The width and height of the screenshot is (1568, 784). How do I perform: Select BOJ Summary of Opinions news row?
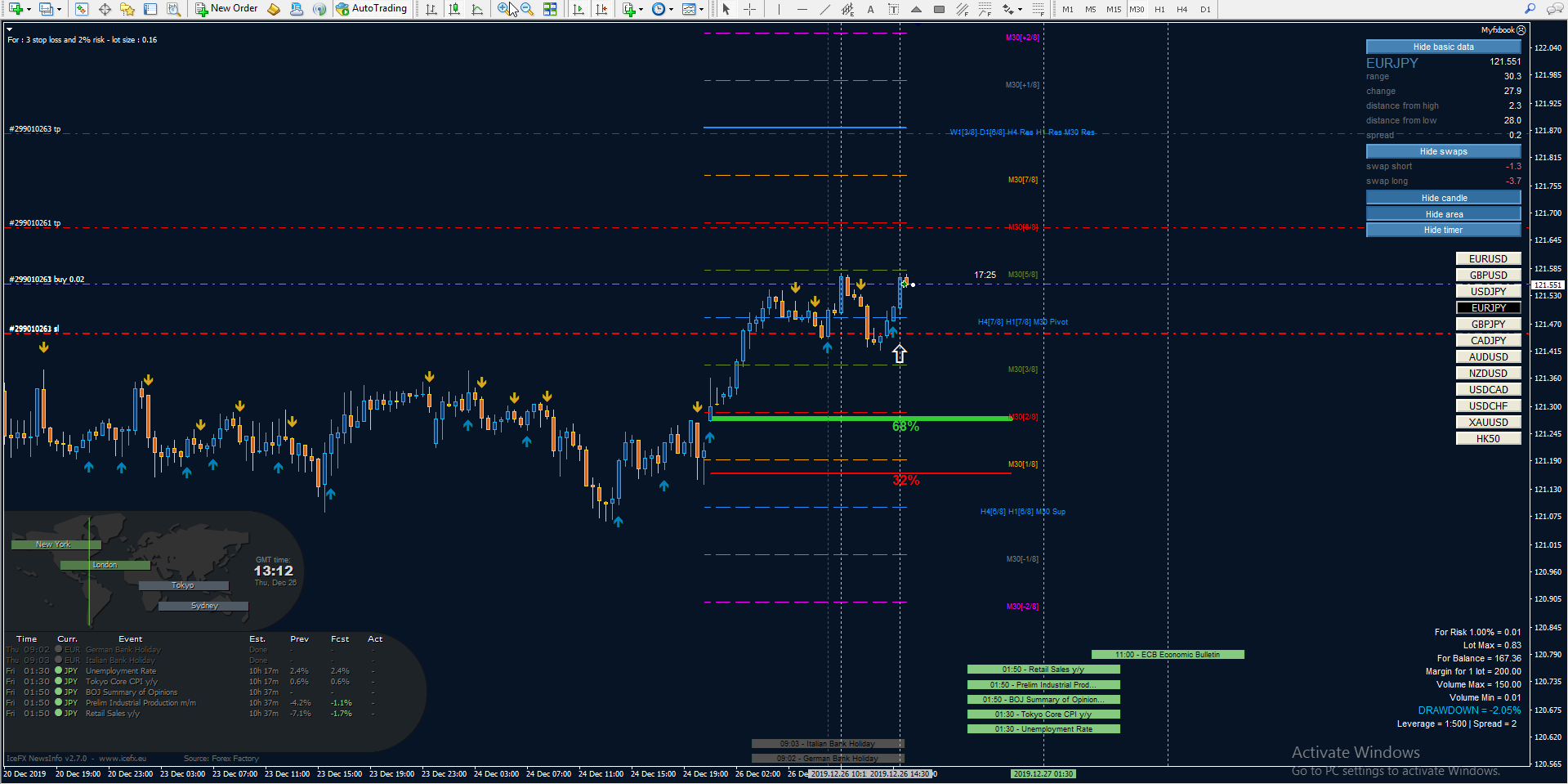(x=190, y=692)
